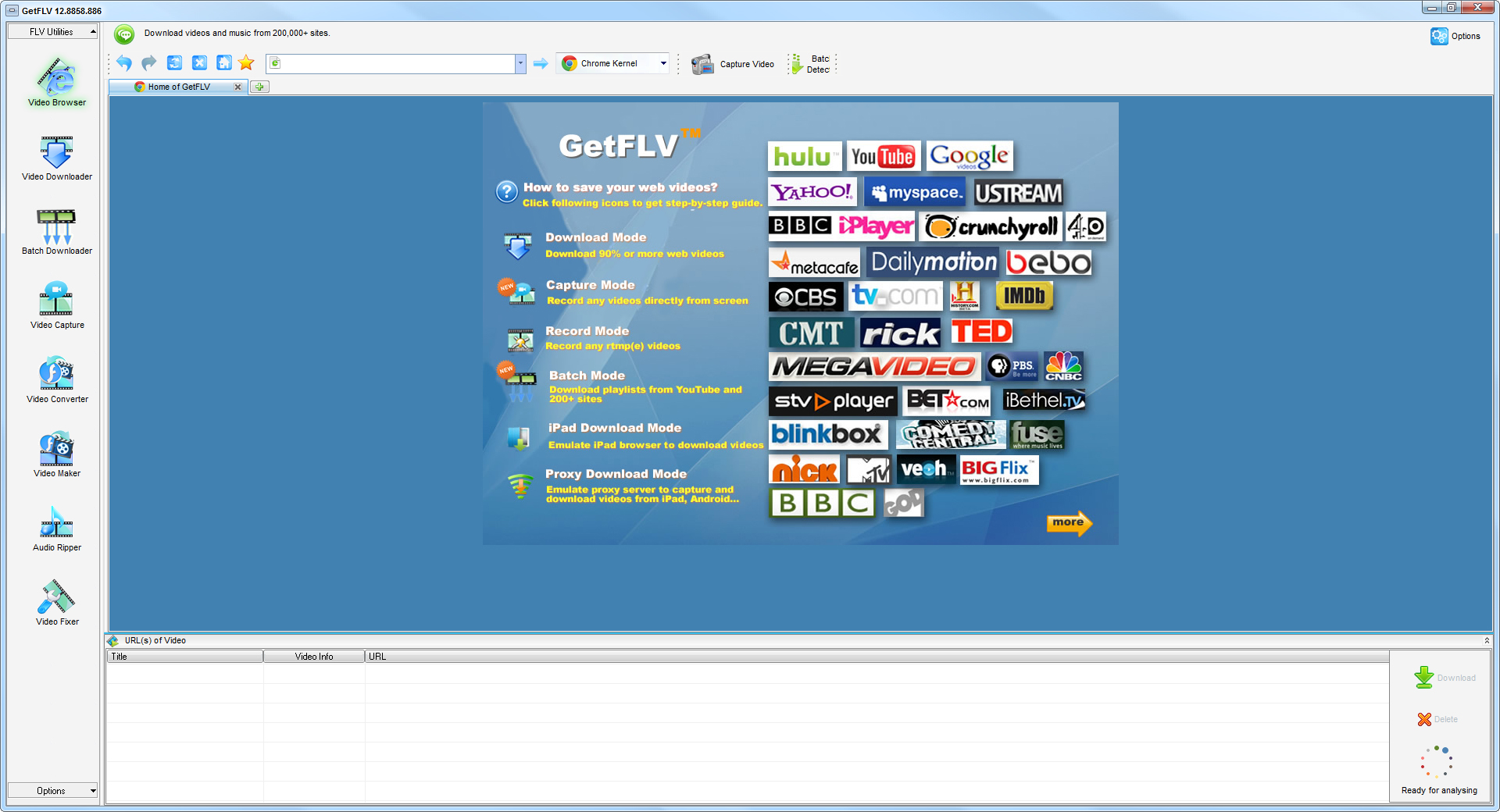Screen dimensions: 1500x812
Task: Expand the FLV Utilities panel header
Action: (52, 32)
